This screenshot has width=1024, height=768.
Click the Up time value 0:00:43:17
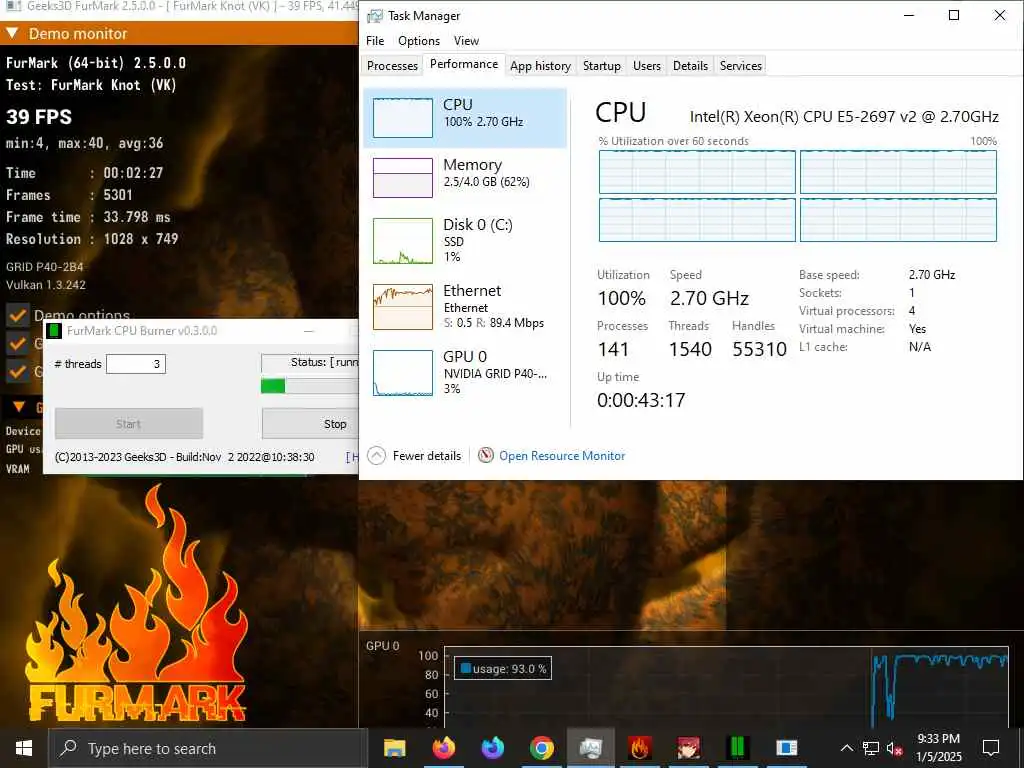tap(641, 400)
